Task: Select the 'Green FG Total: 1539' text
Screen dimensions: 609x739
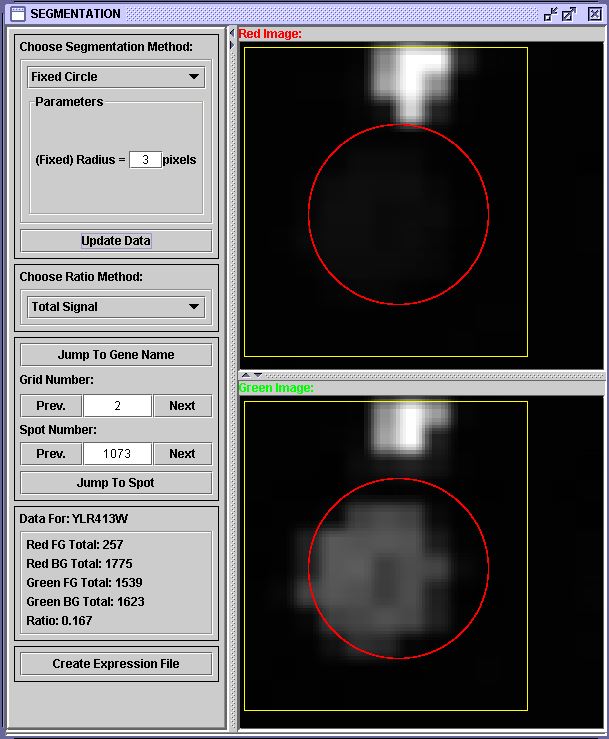Action: [84, 583]
